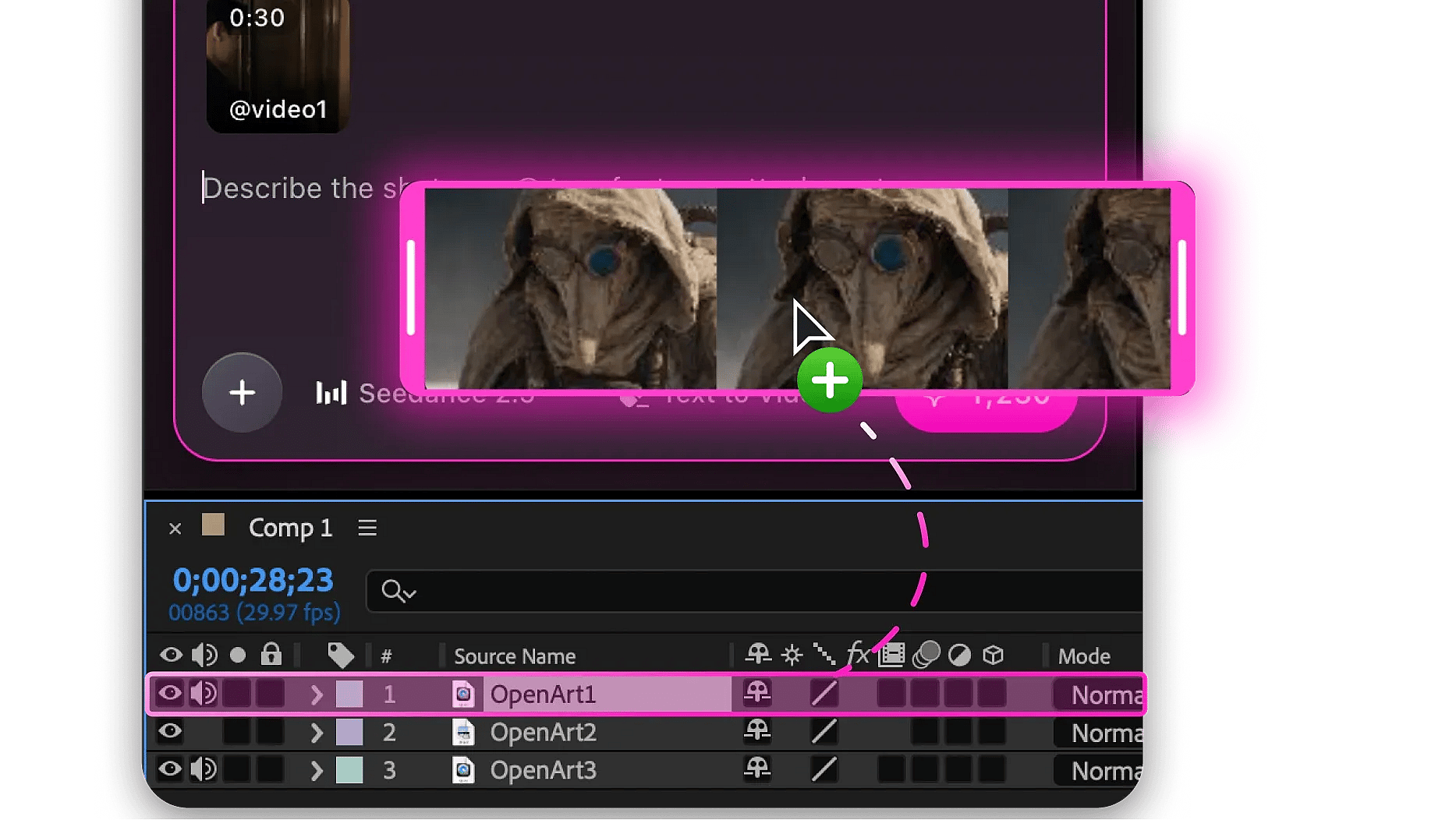The width and height of the screenshot is (1456, 820).
Task: Click the Source Name column header
Action: coord(515,656)
